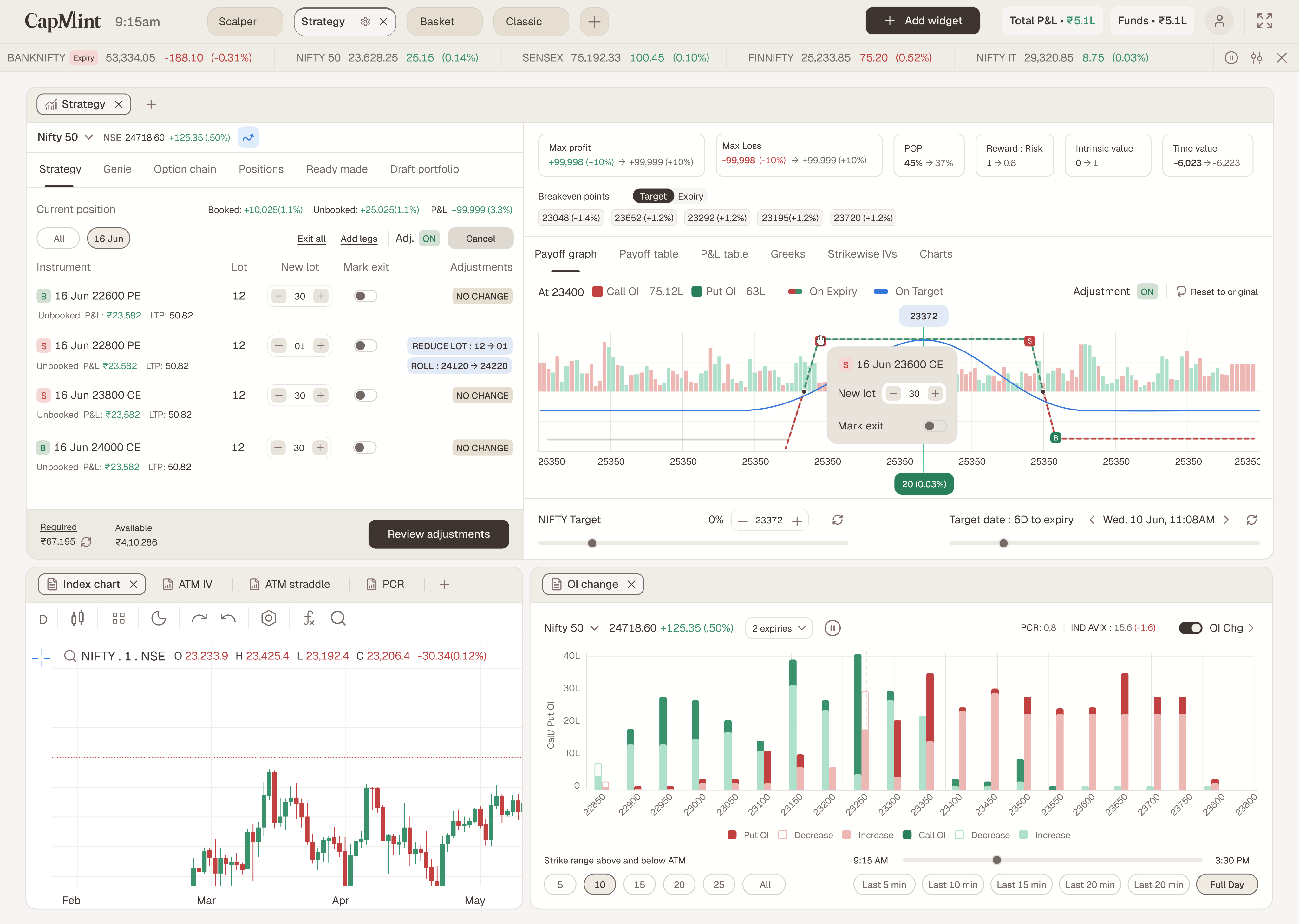Reset payoff graph to original
Viewport: 1299px width, 924px height.
tap(1217, 292)
